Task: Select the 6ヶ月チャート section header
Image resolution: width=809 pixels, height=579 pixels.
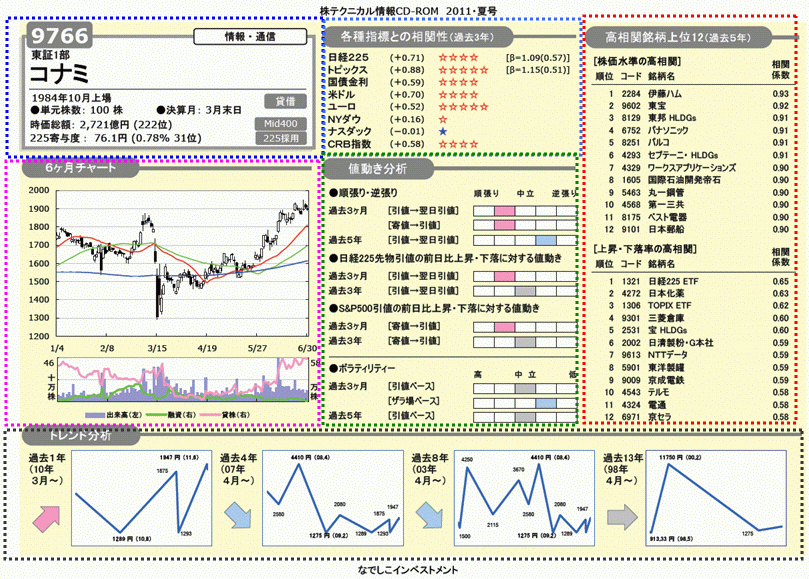Action: [80, 167]
